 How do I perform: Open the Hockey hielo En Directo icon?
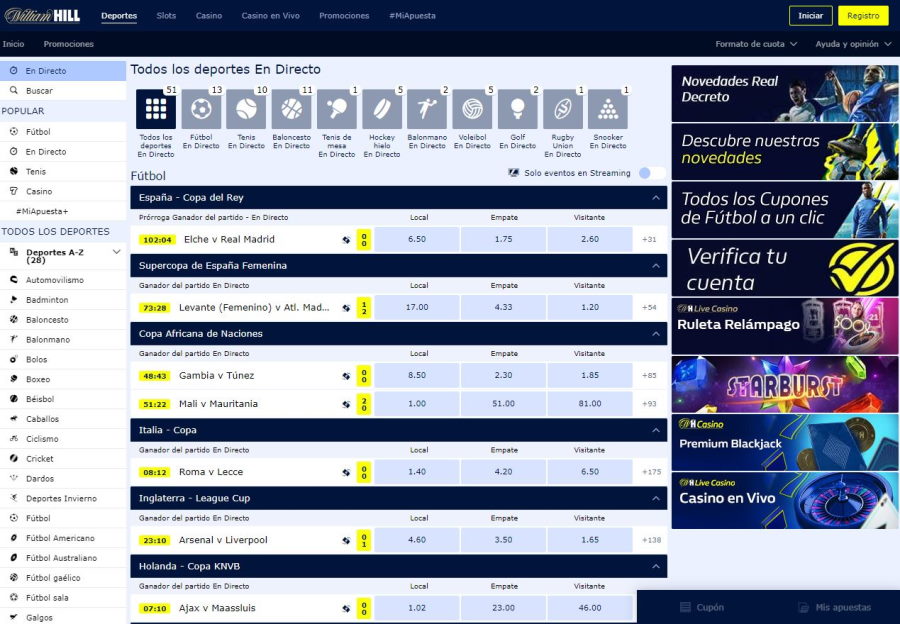382,109
